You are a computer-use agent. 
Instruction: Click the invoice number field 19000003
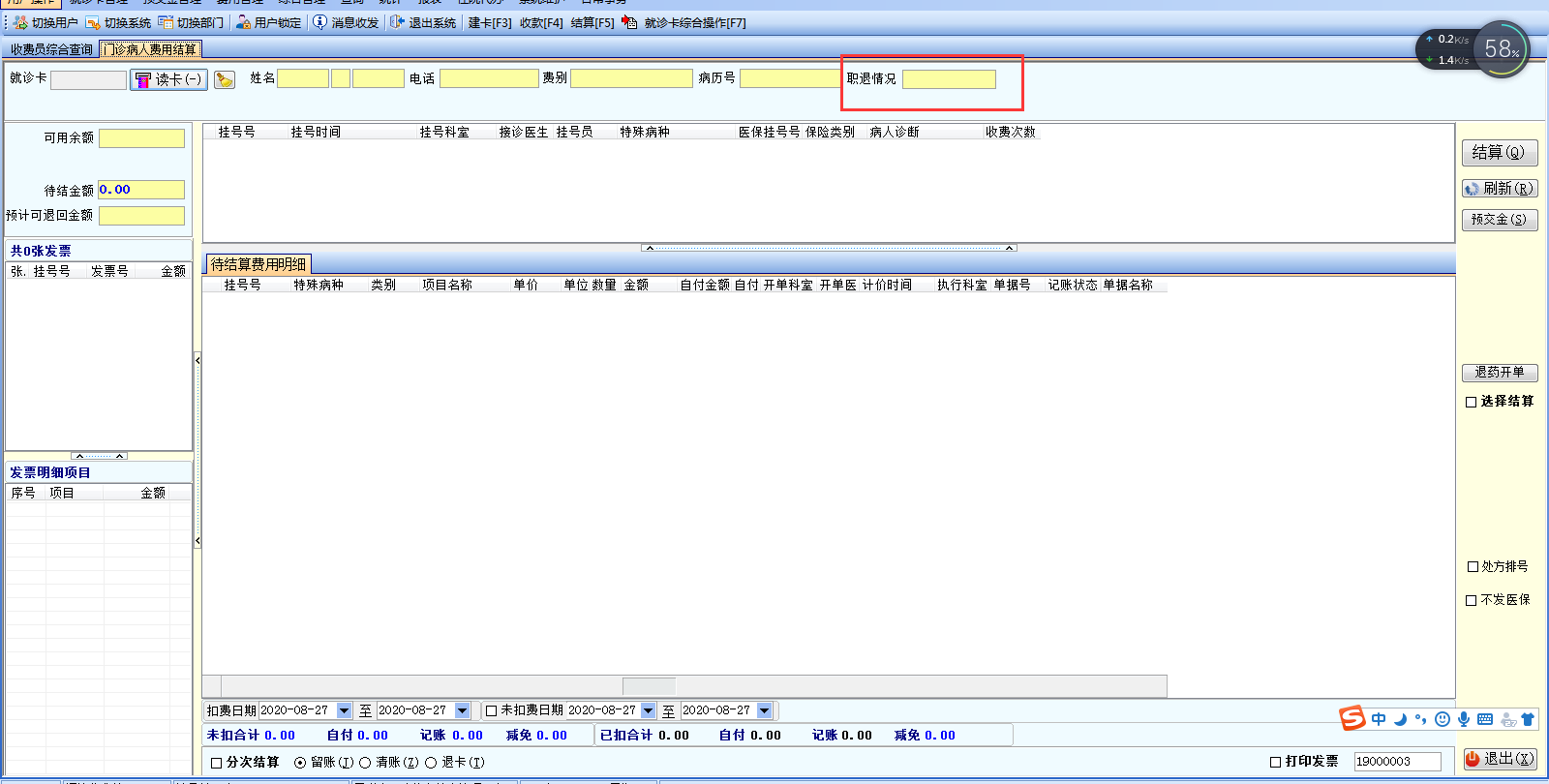(1397, 762)
